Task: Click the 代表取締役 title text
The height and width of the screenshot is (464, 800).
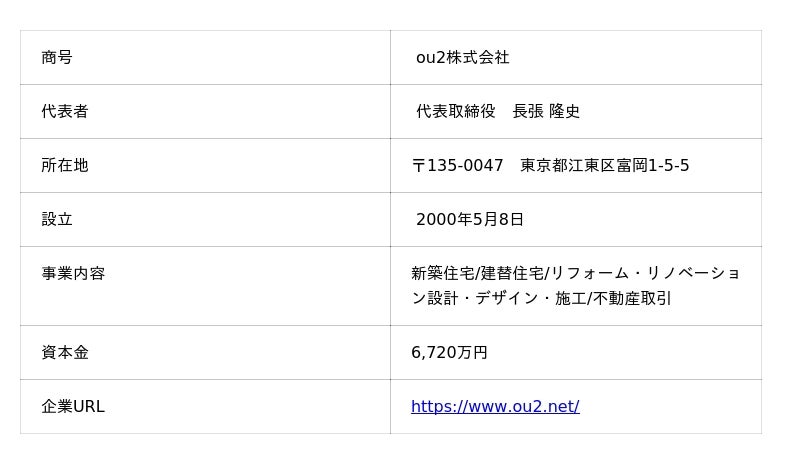Action: (x=456, y=111)
